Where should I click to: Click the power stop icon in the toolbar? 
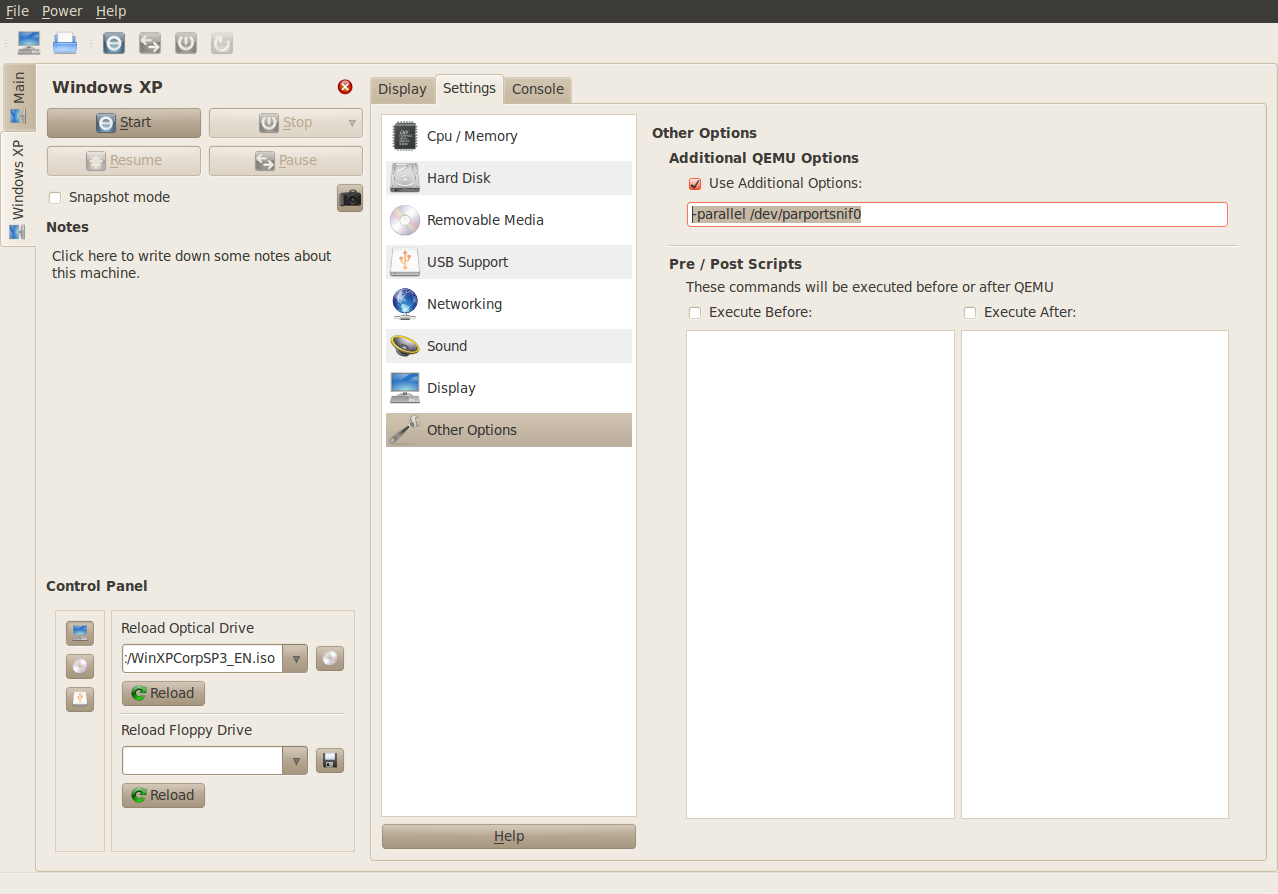click(x=186, y=43)
